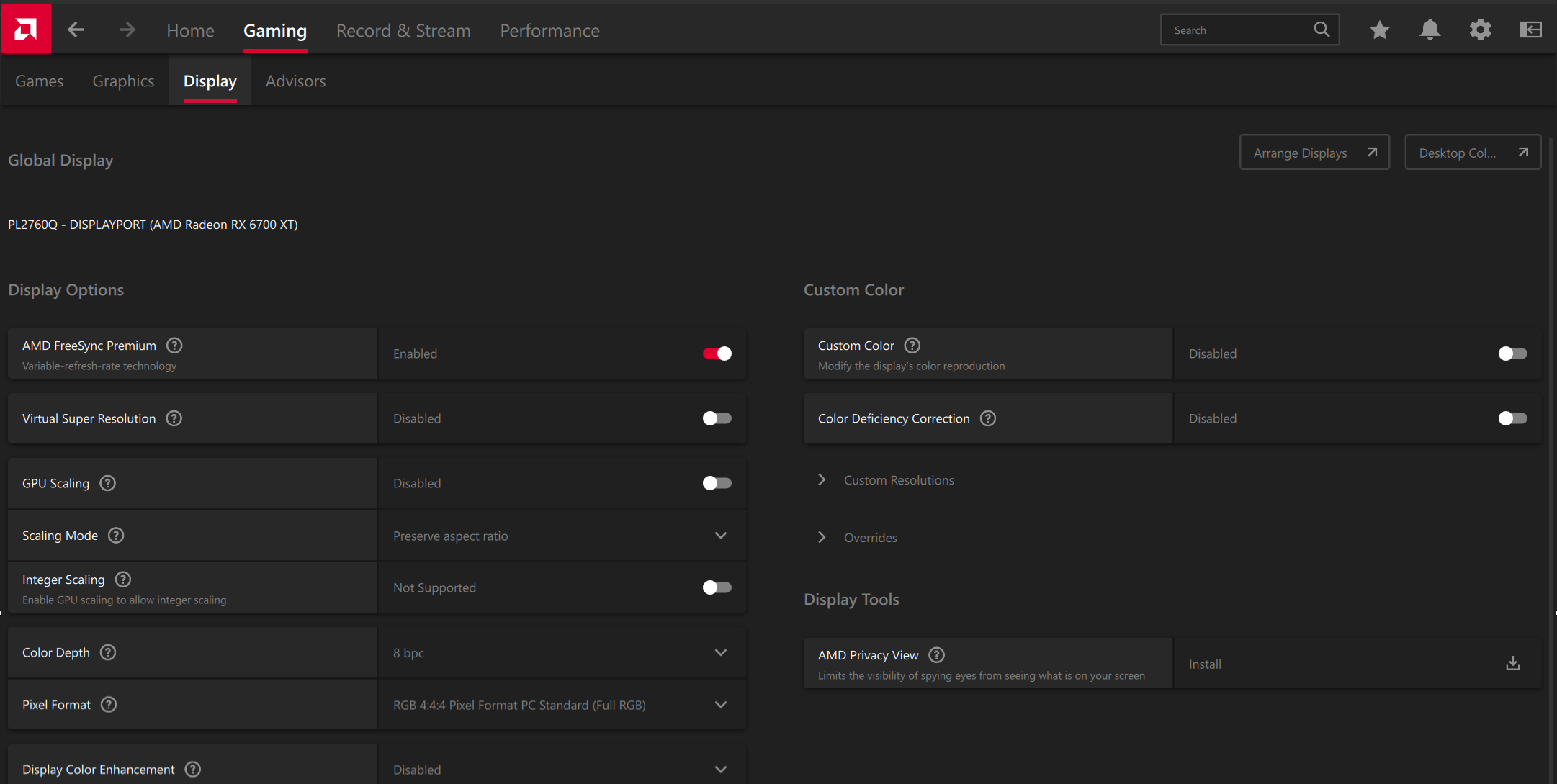The height and width of the screenshot is (784, 1557).
Task: Expand the Custom Resolutions section
Action: pos(898,480)
